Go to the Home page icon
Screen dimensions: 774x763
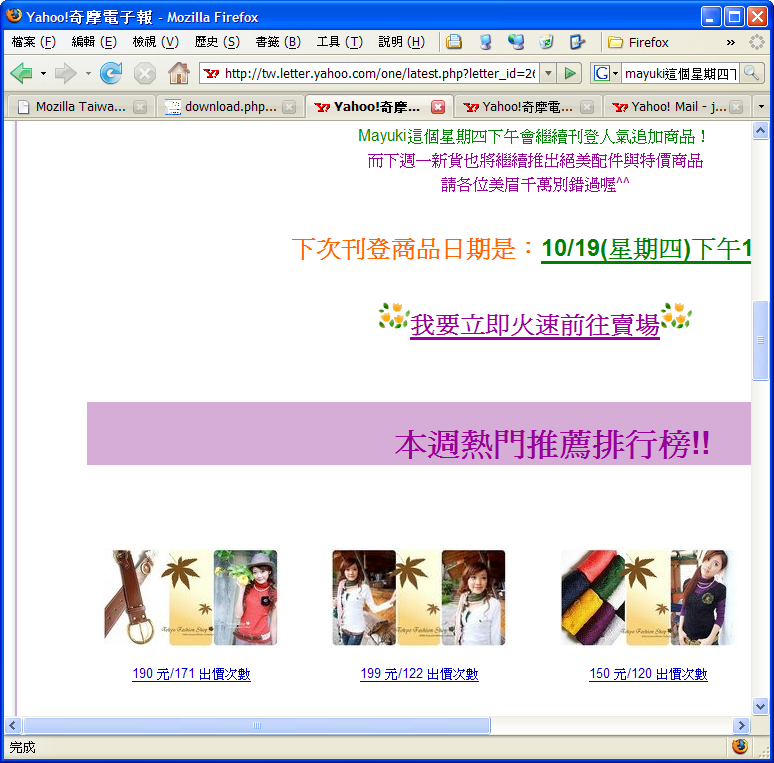(179, 74)
